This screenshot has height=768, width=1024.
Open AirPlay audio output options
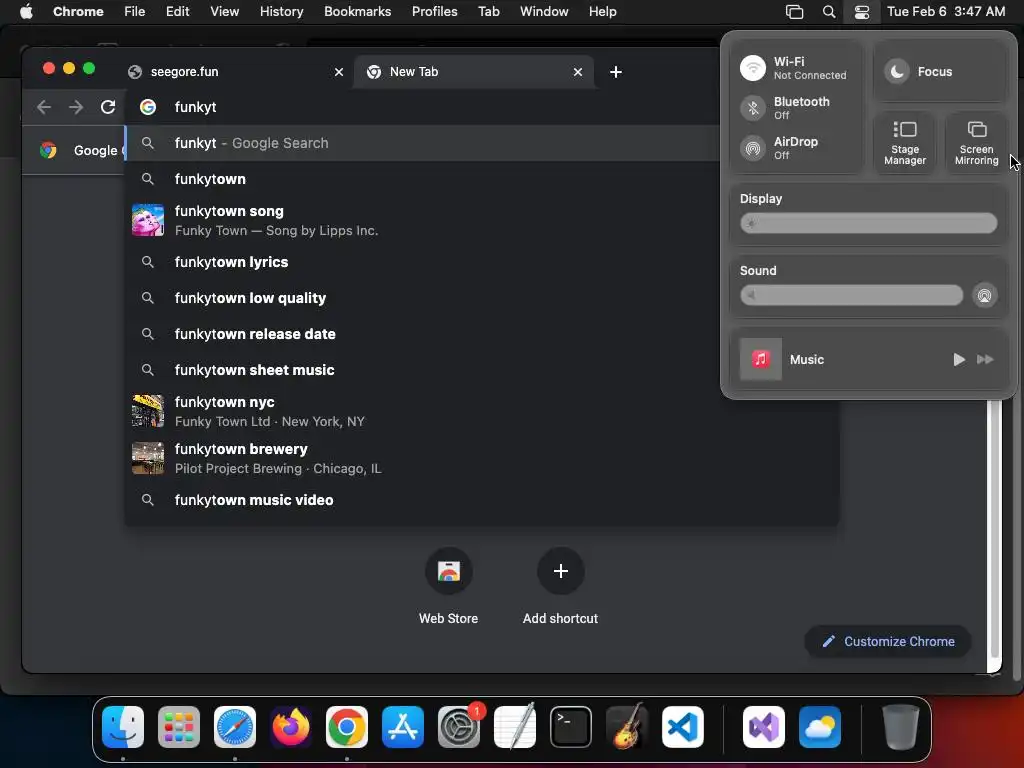point(984,295)
